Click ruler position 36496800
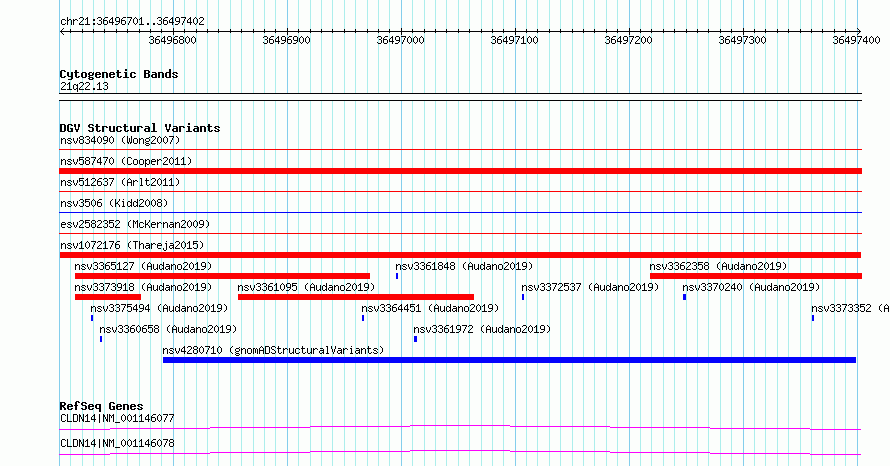The height and width of the screenshot is (466, 890). click(173, 40)
